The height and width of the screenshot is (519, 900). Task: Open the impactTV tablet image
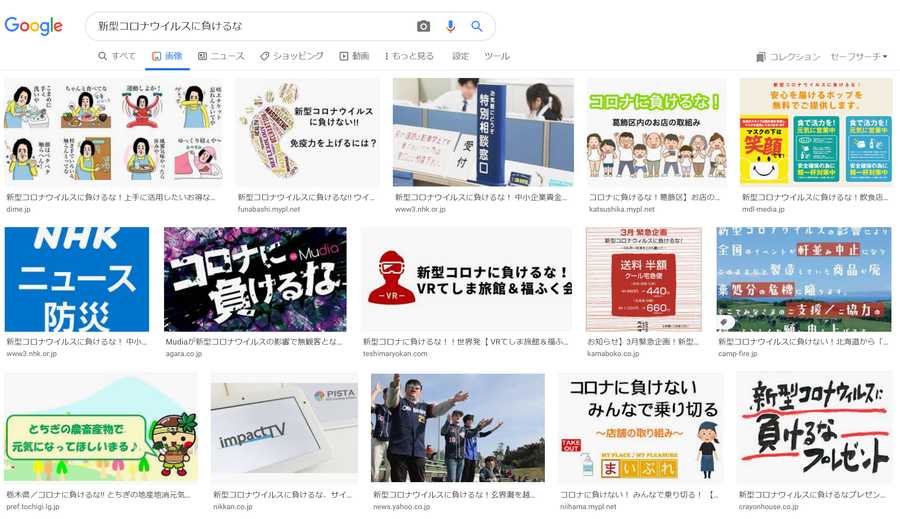point(285,427)
